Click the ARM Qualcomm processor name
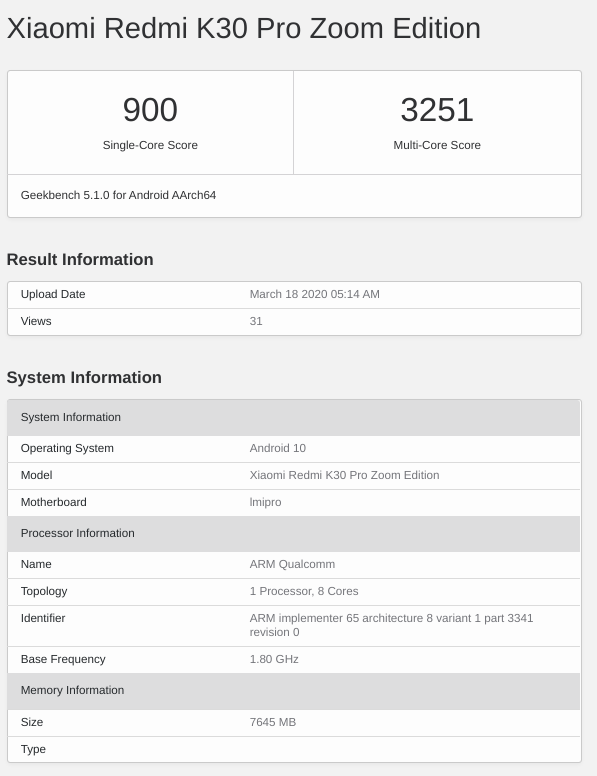The height and width of the screenshot is (776, 597). [x=292, y=564]
